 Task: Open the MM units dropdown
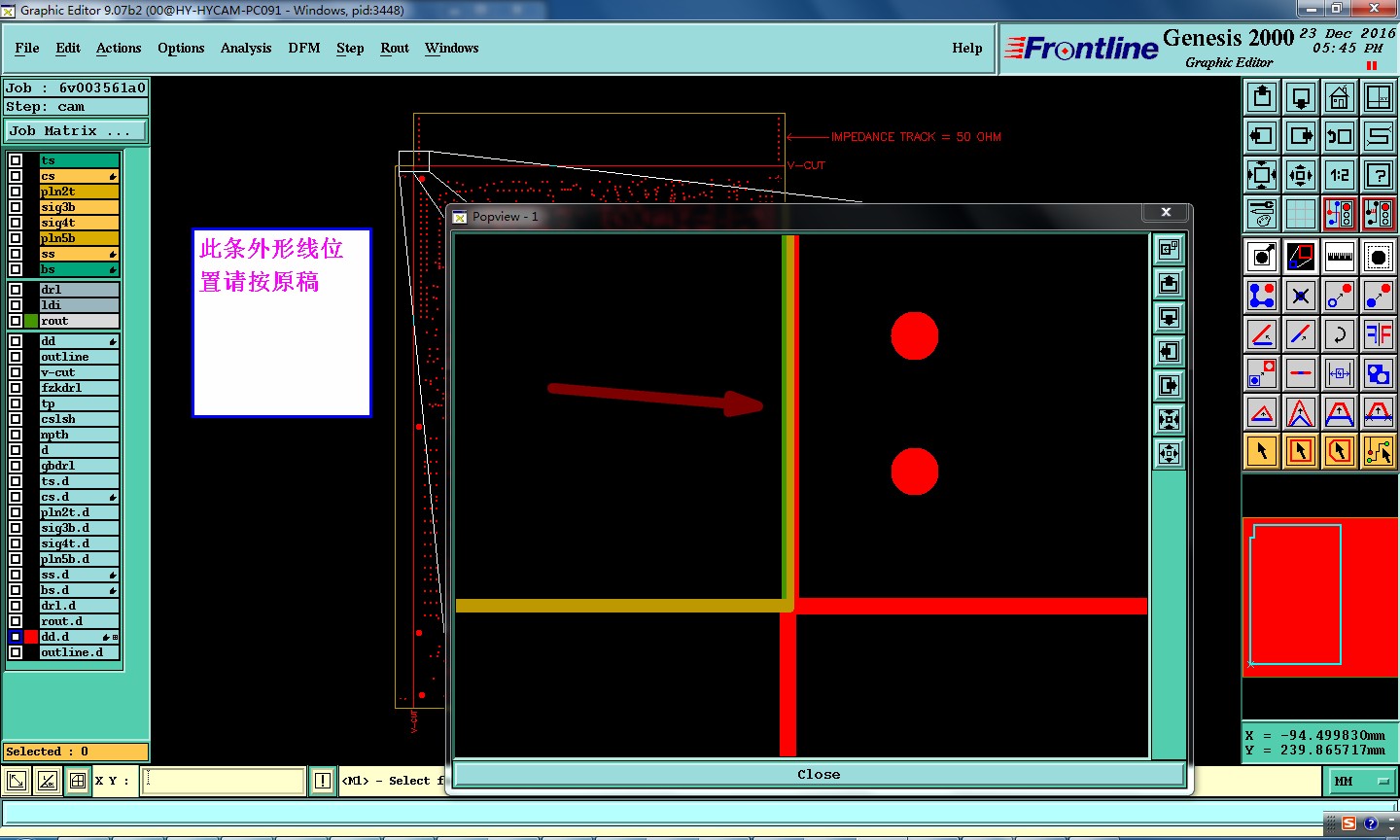[1361, 781]
